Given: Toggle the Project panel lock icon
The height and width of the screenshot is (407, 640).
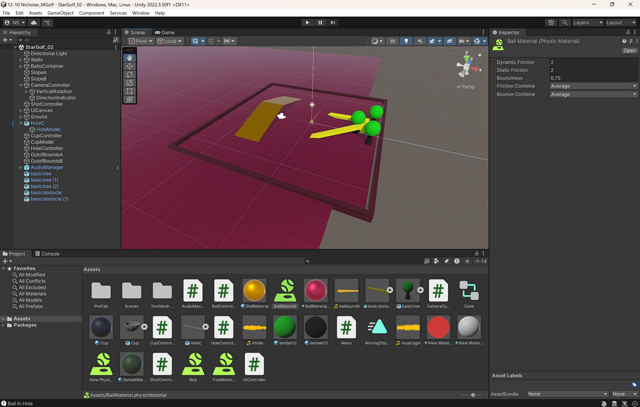Looking at the screenshot, I should [476, 254].
